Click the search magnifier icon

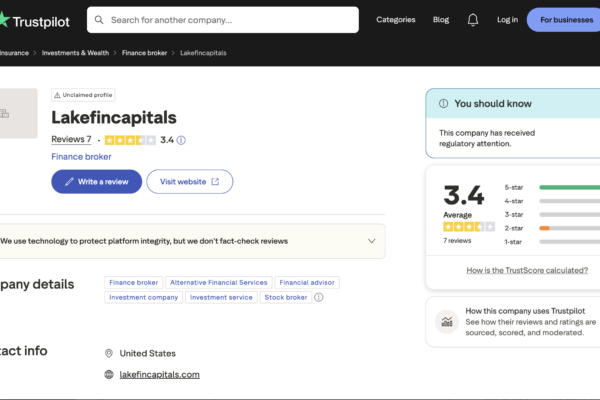99,20
